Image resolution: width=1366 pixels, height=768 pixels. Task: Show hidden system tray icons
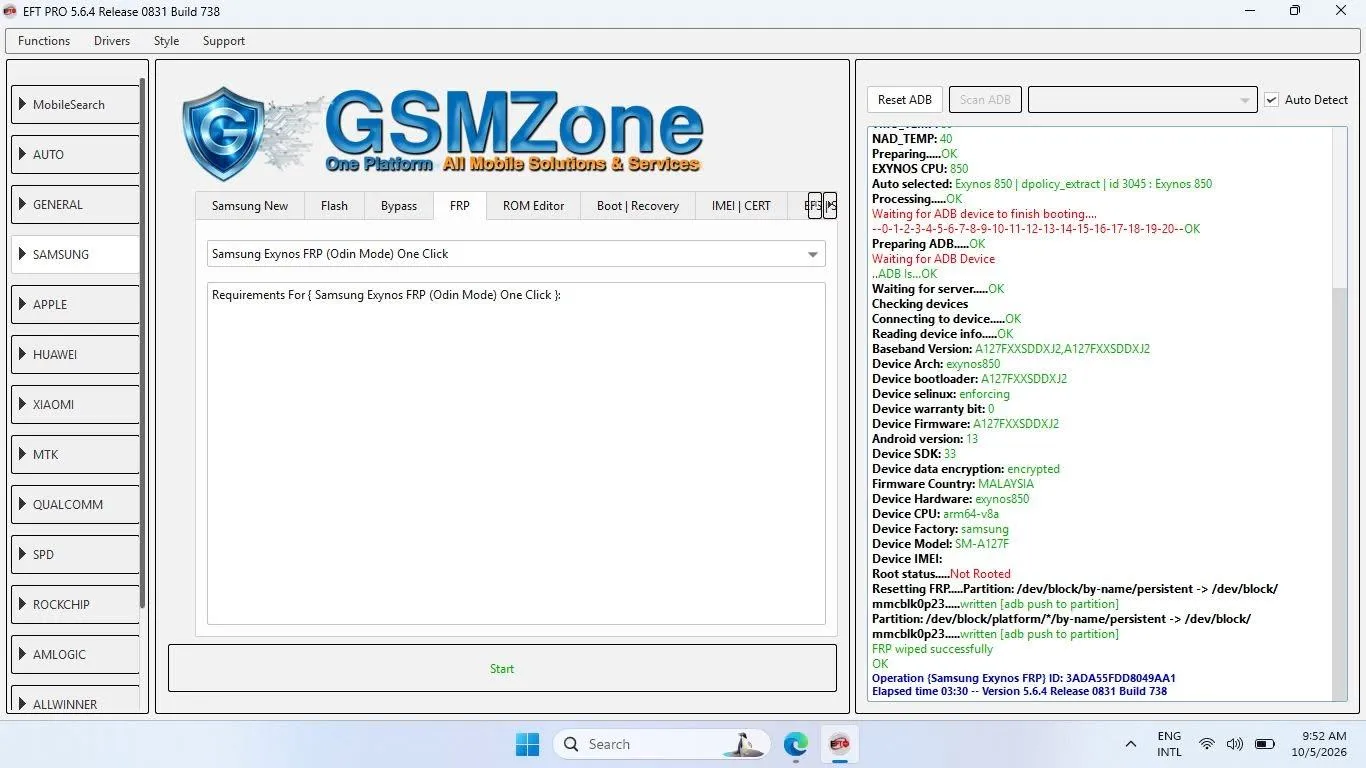click(1131, 744)
